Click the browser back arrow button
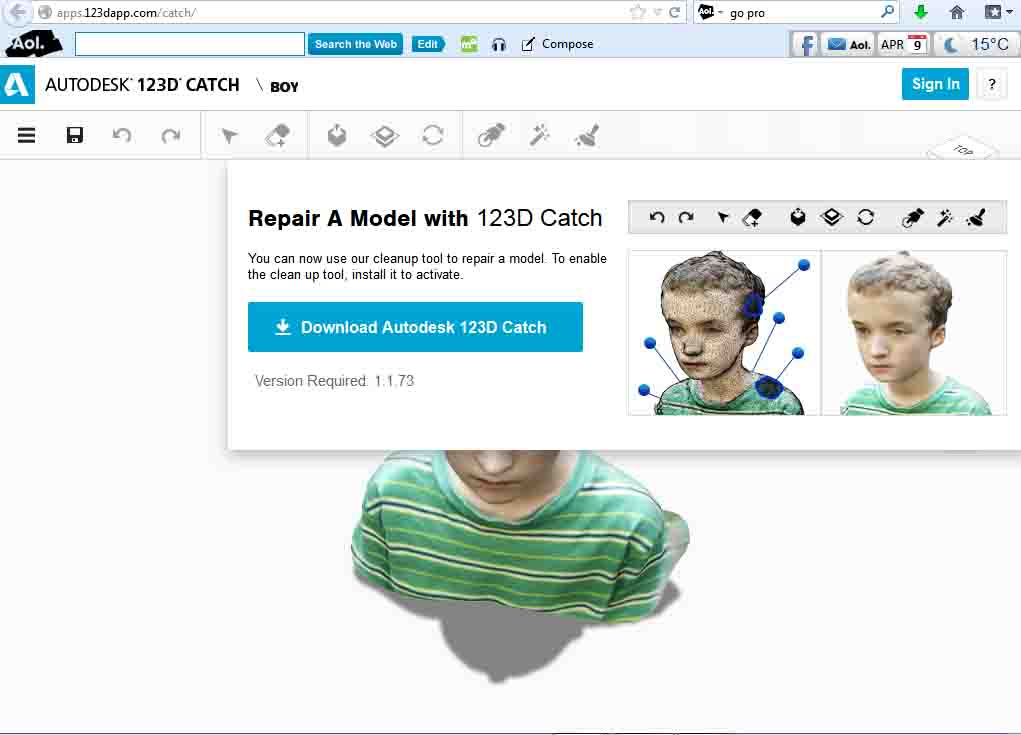 [x=18, y=12]
